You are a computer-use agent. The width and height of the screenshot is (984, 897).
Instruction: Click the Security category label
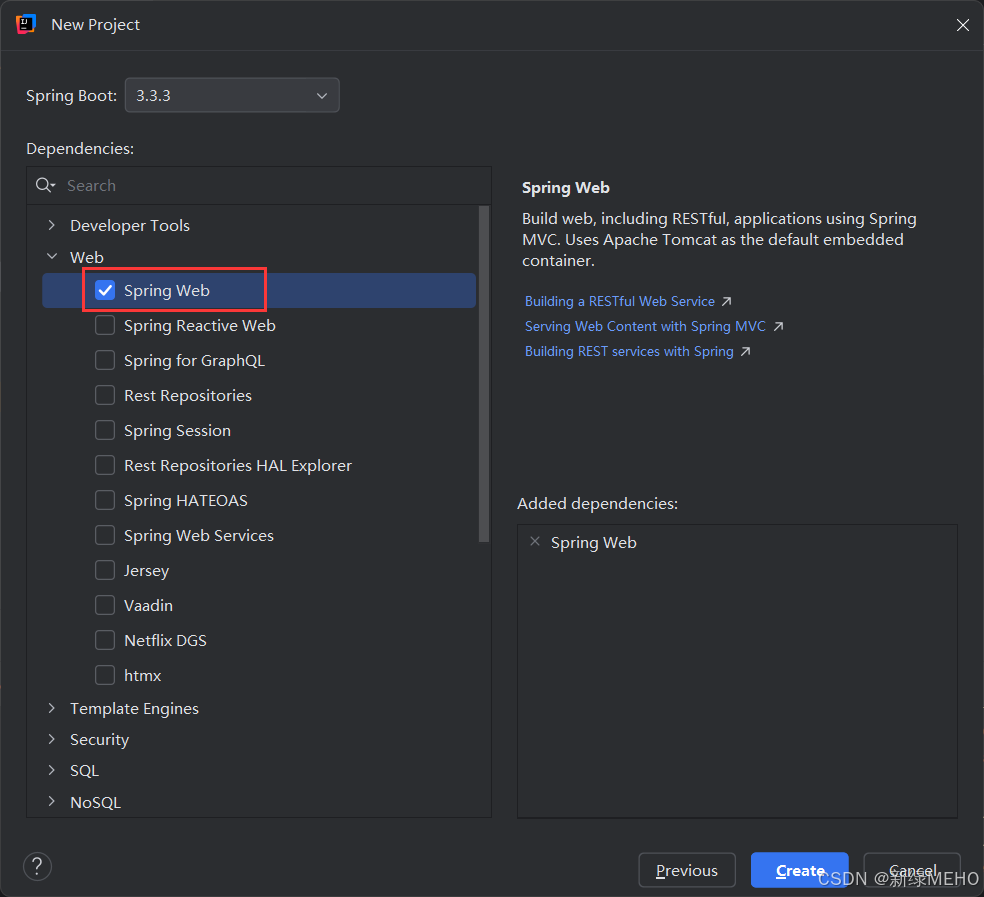pos(99,739)
